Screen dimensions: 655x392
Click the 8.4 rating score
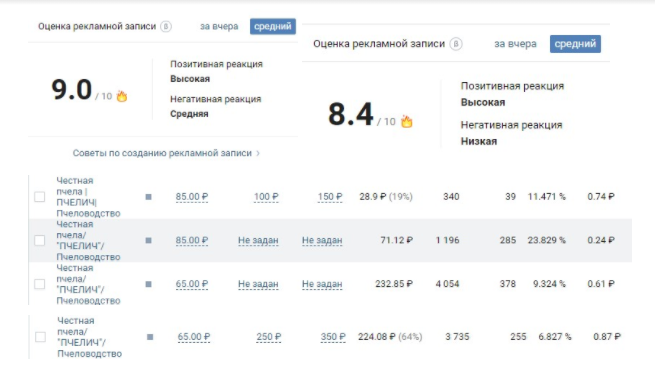click(350, 115)
